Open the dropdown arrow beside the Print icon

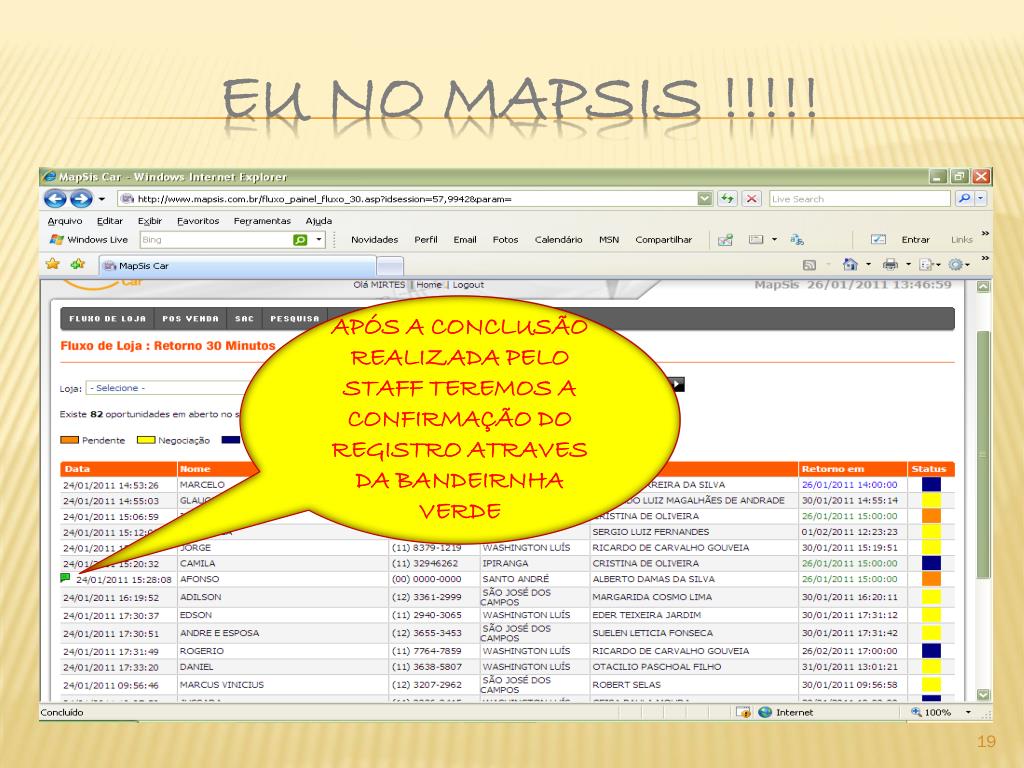908,264
